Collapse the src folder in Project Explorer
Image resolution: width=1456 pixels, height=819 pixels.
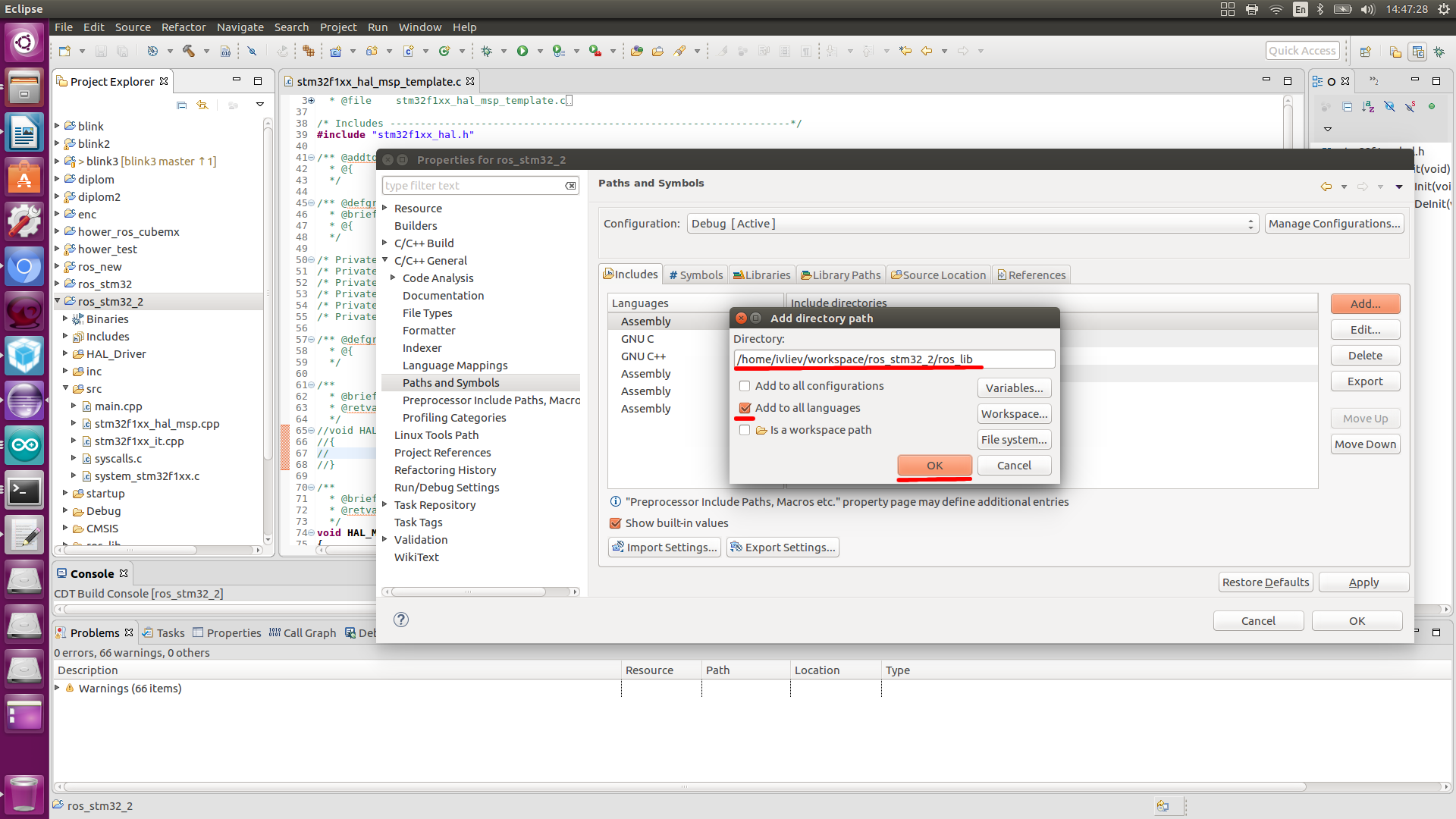(66, 388)
